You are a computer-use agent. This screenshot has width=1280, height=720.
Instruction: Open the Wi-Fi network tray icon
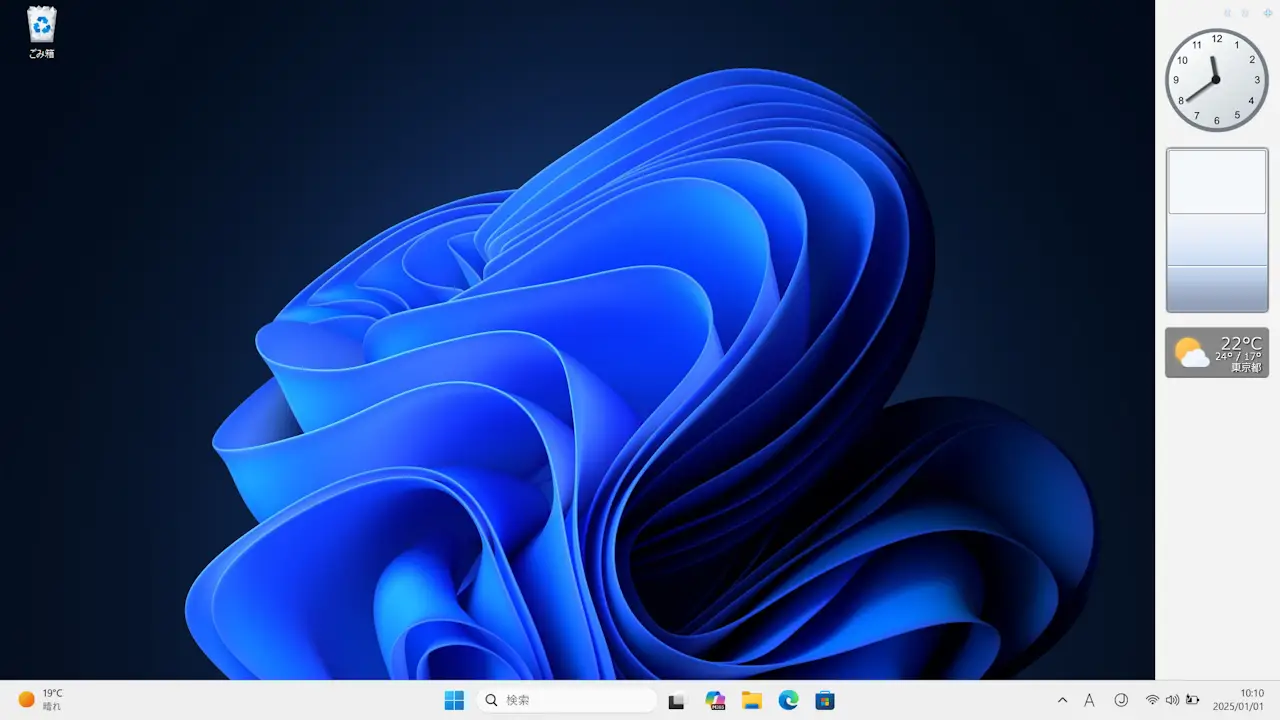(1152, 700)
